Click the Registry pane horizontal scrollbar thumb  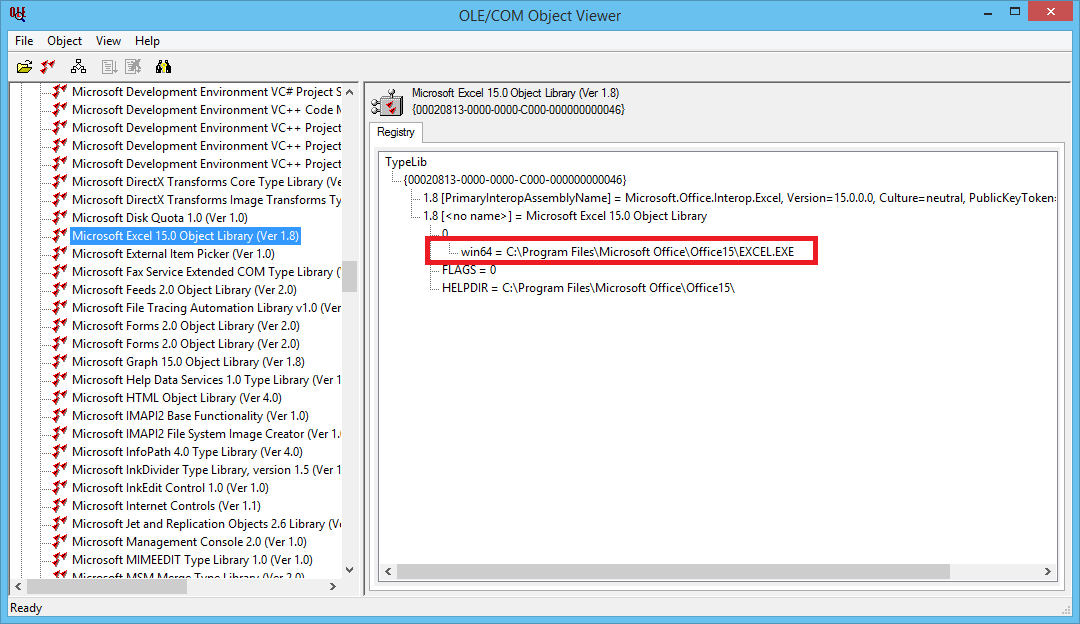tap(673, 572)
